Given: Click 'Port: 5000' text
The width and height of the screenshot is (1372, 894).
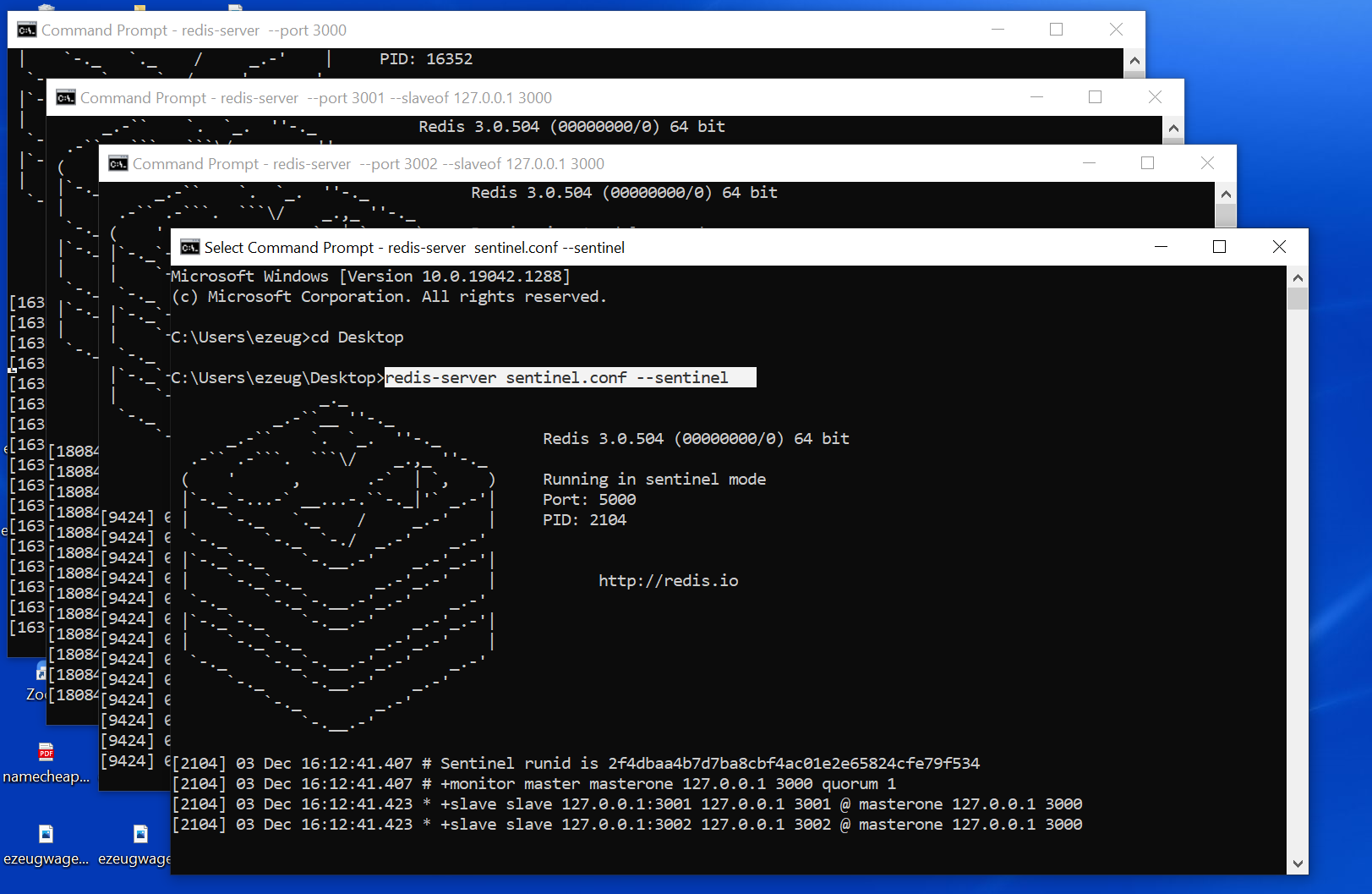Looking at the screenshot, I should 589,499.
